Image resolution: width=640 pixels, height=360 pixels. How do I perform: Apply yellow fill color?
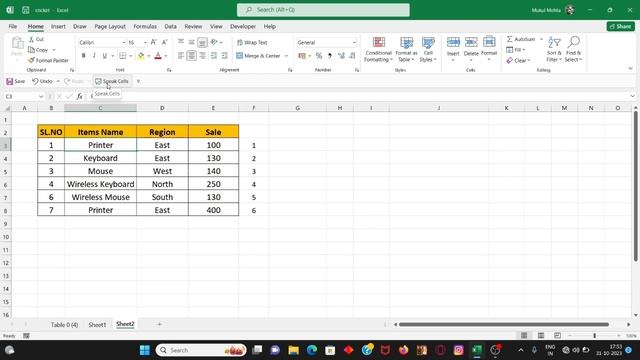(141, 56)
